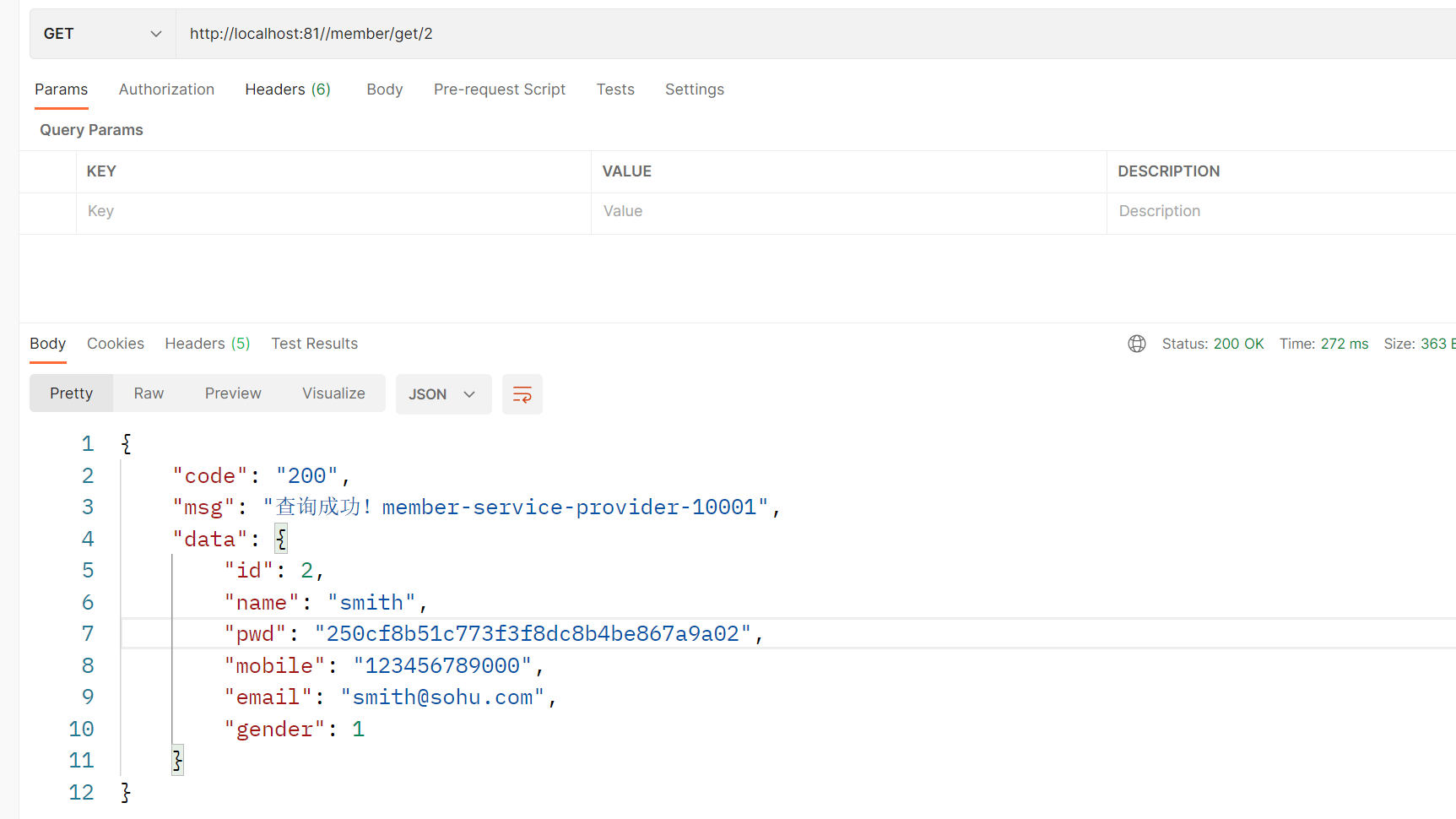Image resolution: width=1456 pixels, height=819 pixels.
Task: Click the request URL field
Action: [x=815, y=34]
